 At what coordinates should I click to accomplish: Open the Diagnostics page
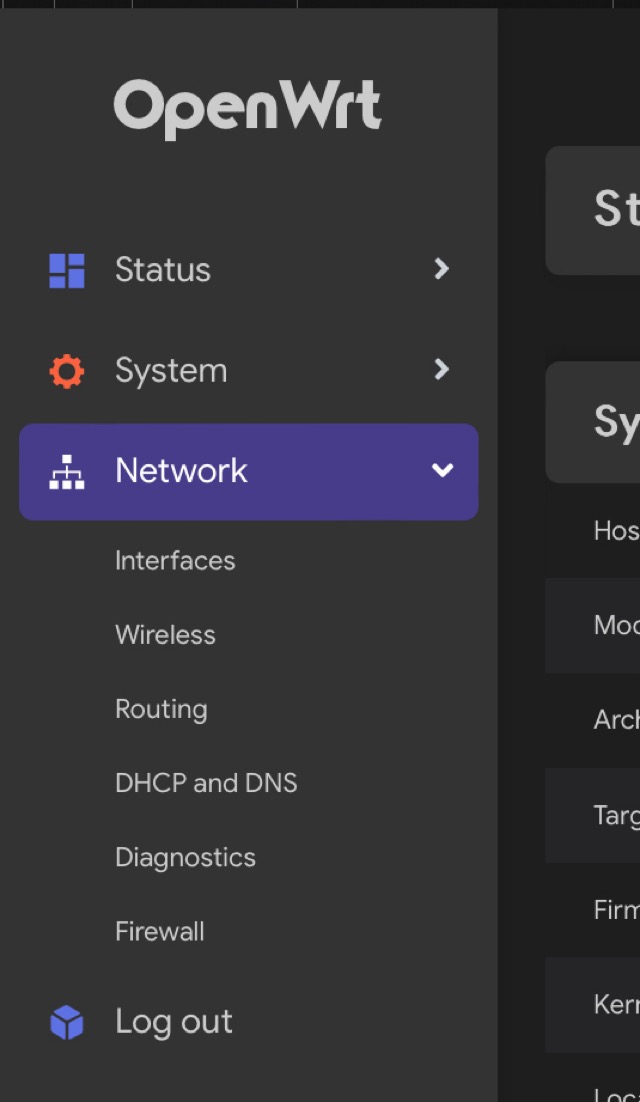(185, 858)
